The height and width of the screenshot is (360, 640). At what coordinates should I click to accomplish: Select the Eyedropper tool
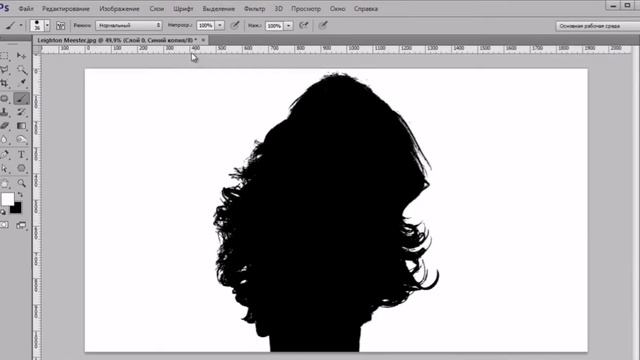(21, 83)
